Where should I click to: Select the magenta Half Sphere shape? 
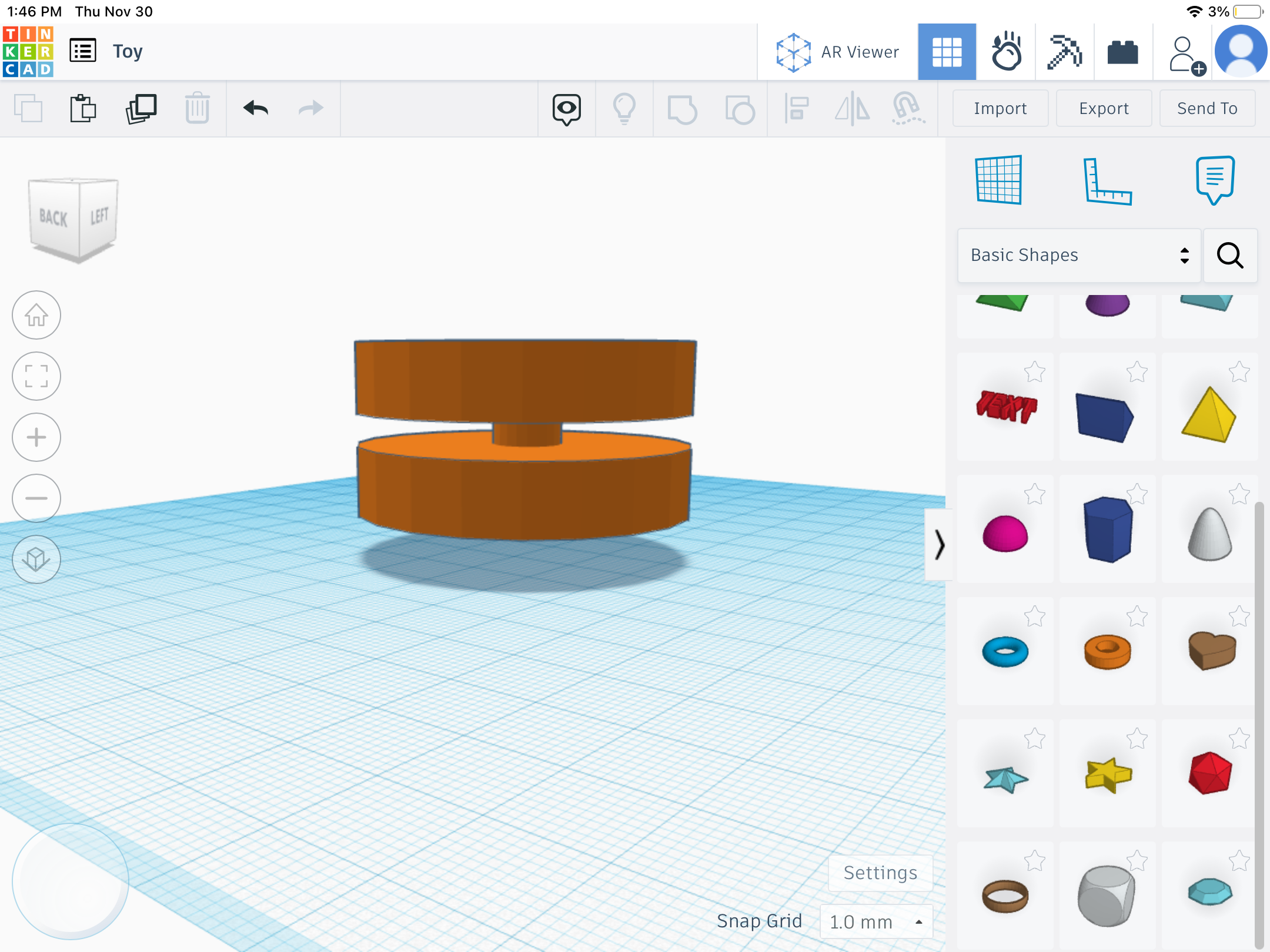point(1005,529)
